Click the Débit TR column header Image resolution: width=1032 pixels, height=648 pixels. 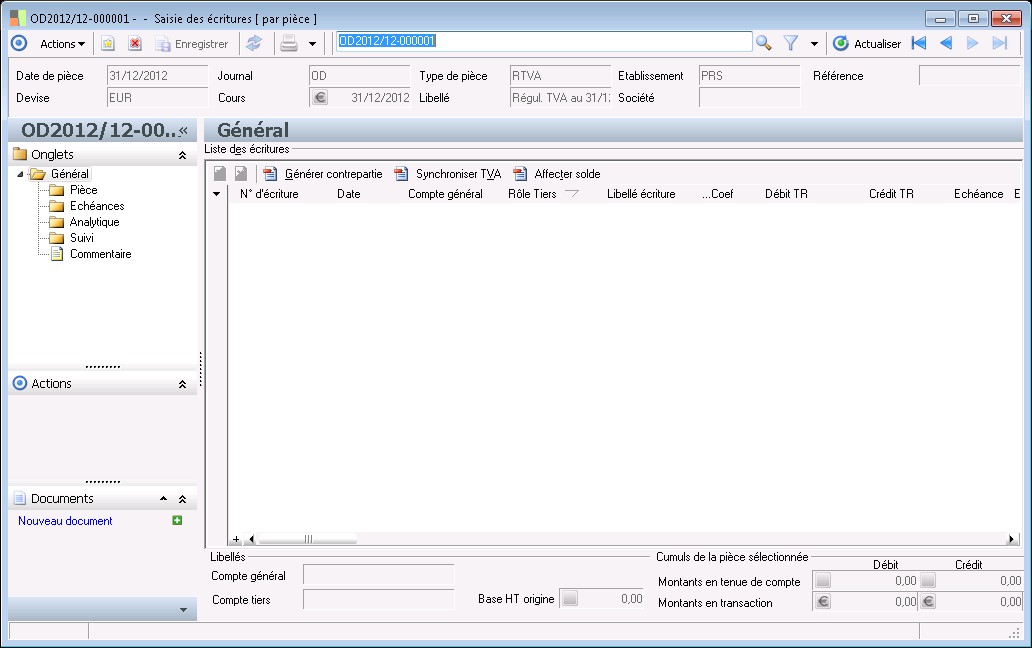[786, 194]
